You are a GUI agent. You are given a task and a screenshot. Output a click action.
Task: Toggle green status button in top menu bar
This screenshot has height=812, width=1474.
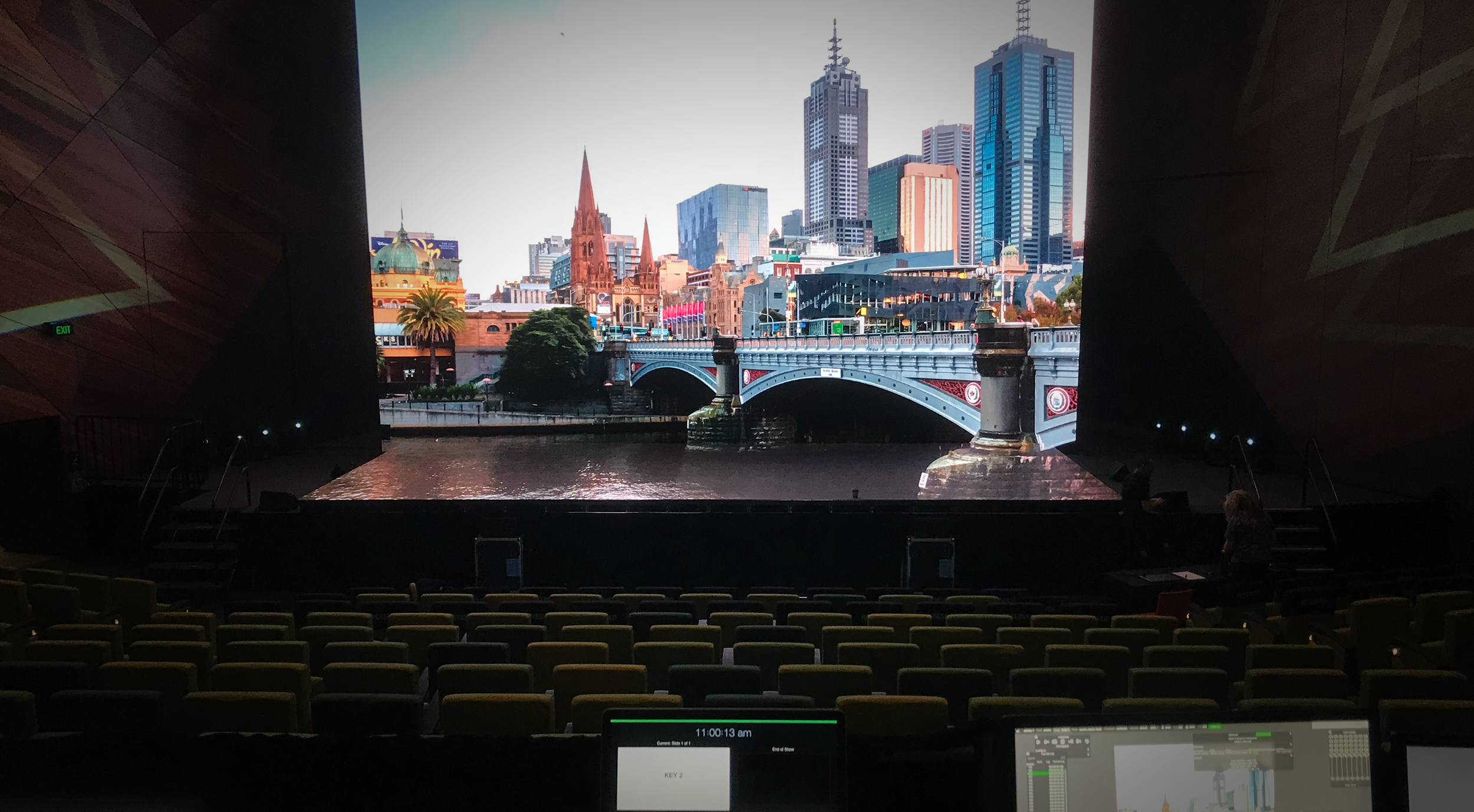coord(1215,727)
